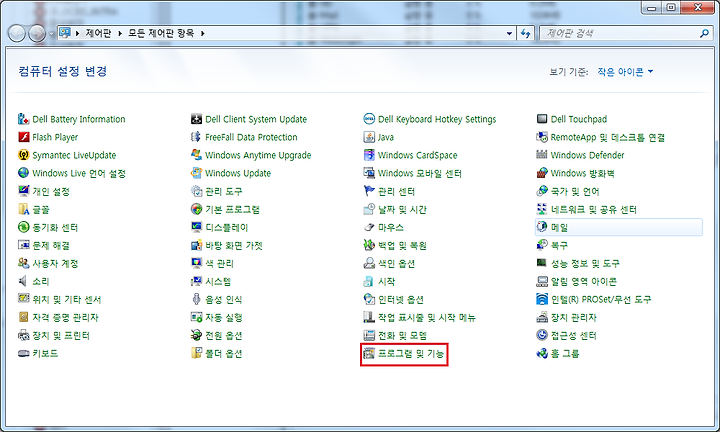This screenshot has width=720, height=432.
Task: Go back with the Back arrow button
Action: pos(17,34)
